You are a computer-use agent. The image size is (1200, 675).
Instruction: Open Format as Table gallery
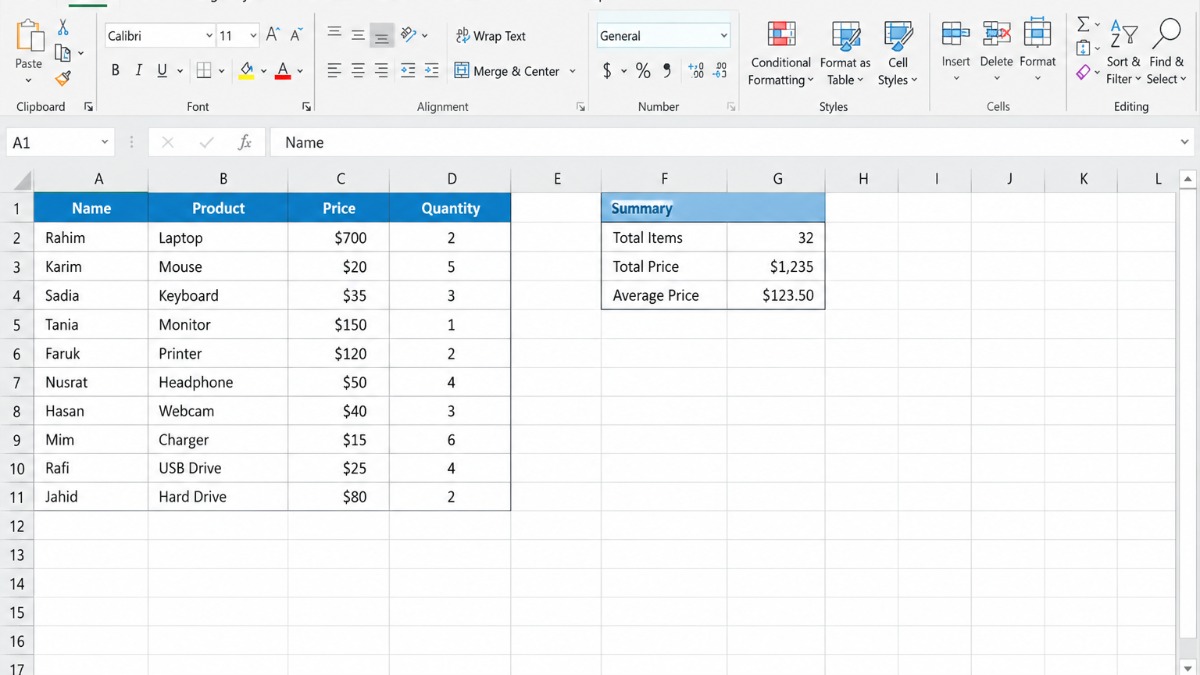(x=845, y=52)
